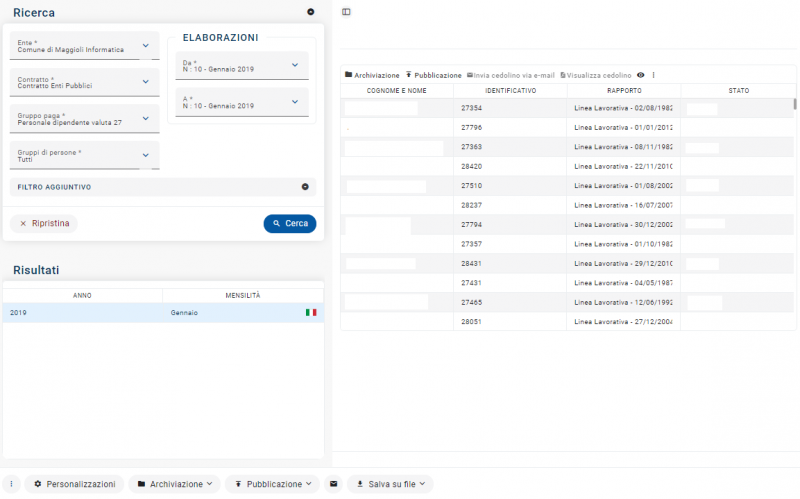
Task: Open the table toolbar three-dot menu
Action: pos(654,75)
